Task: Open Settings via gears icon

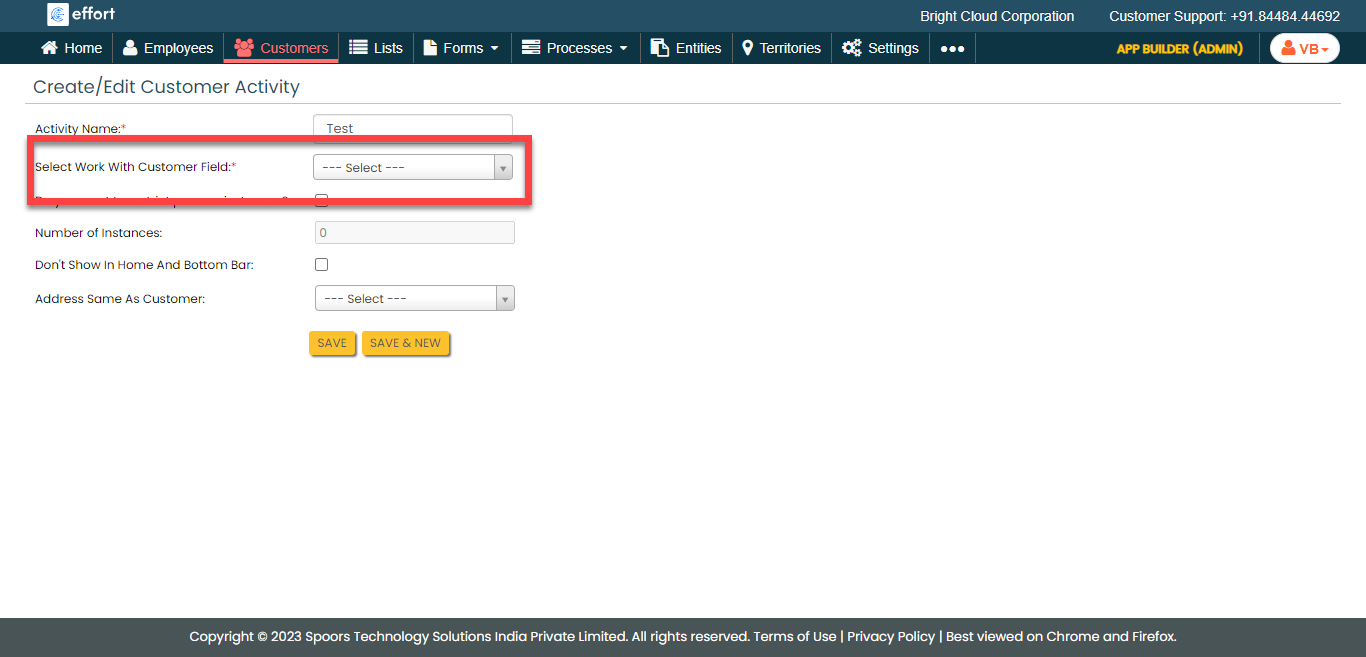Action: [x=852, y=48]
